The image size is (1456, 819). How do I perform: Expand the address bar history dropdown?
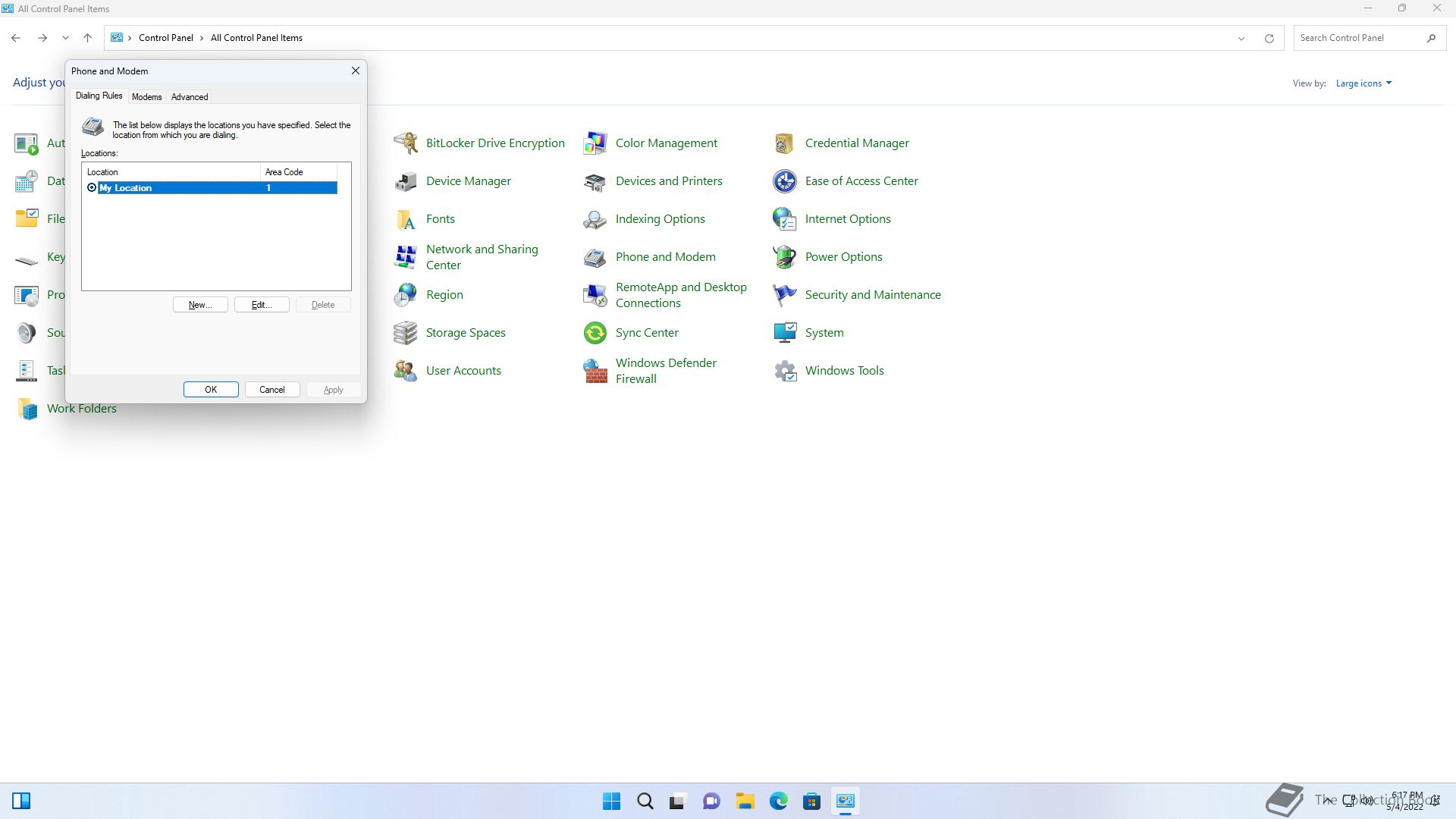(1241, 38)
